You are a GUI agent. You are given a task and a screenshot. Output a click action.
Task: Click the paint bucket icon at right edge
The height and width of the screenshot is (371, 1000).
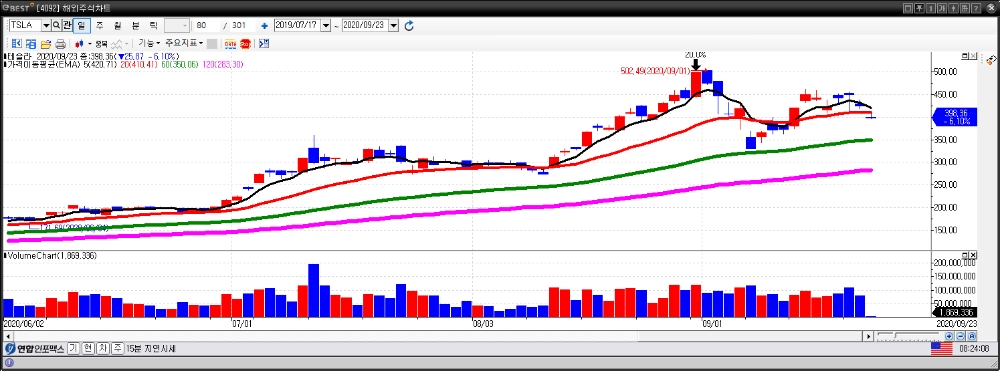[991, 60]
